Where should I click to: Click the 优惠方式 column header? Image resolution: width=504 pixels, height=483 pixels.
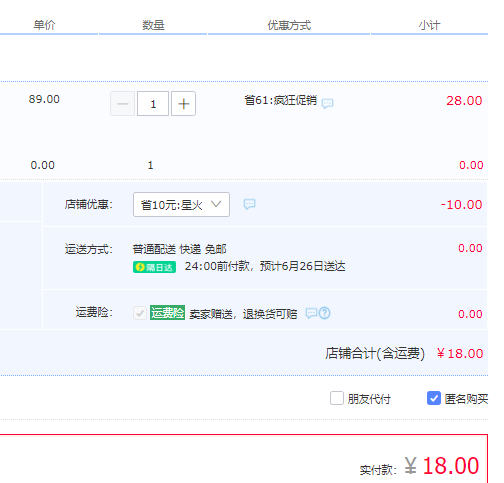(289, 25)
